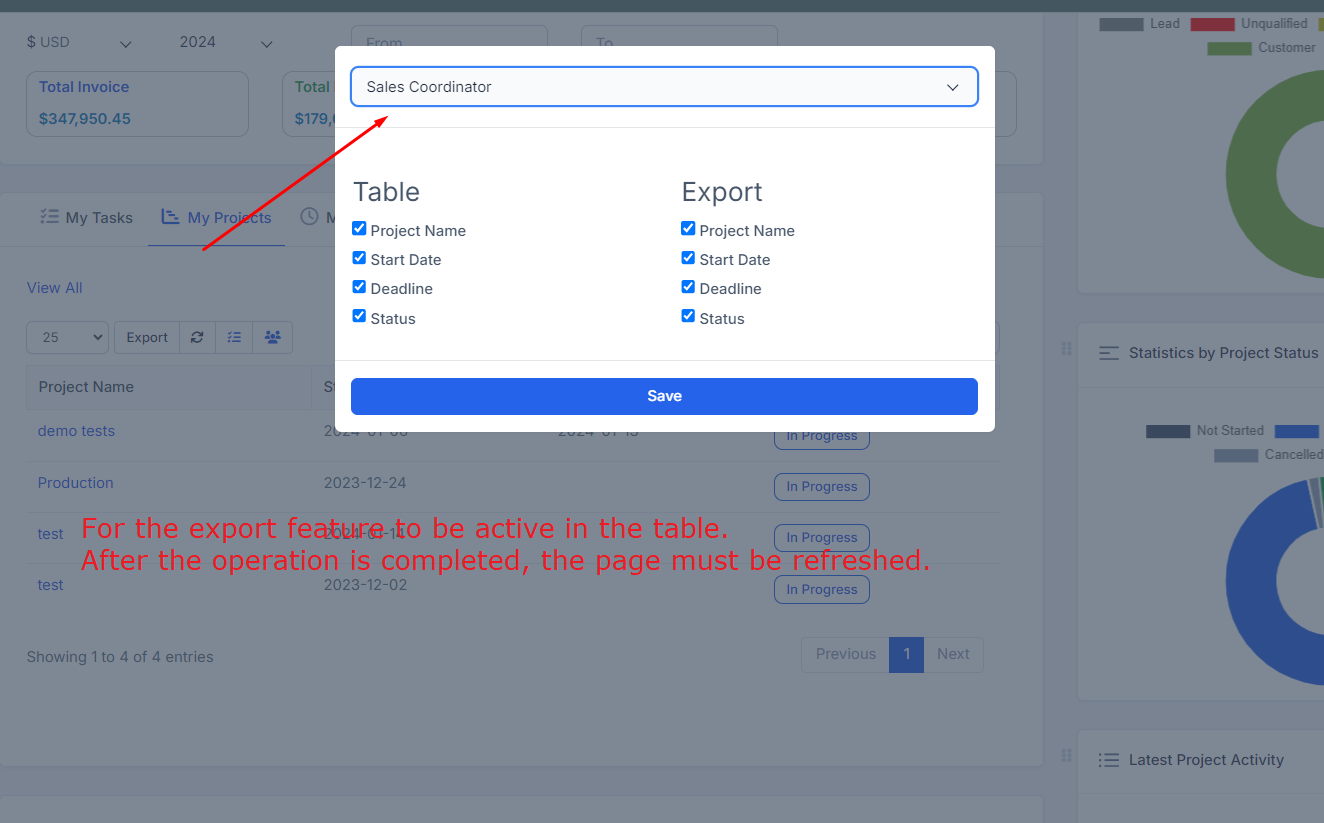
Task: Toggle the Customer legend color swatch
Action: [x=1229, y=48]
